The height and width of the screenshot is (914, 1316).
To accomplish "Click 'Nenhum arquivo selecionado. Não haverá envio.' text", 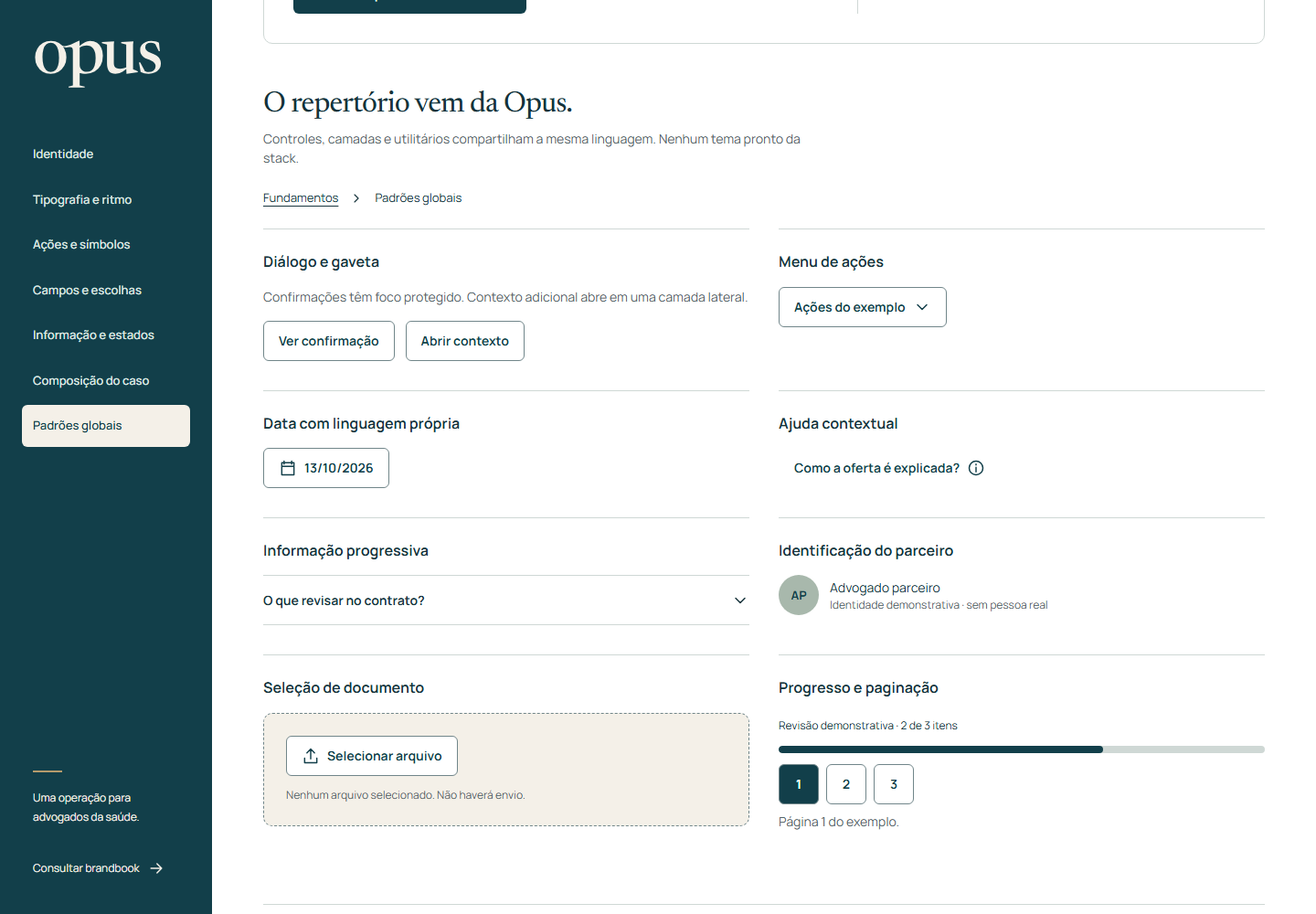I will coord(406,795).
